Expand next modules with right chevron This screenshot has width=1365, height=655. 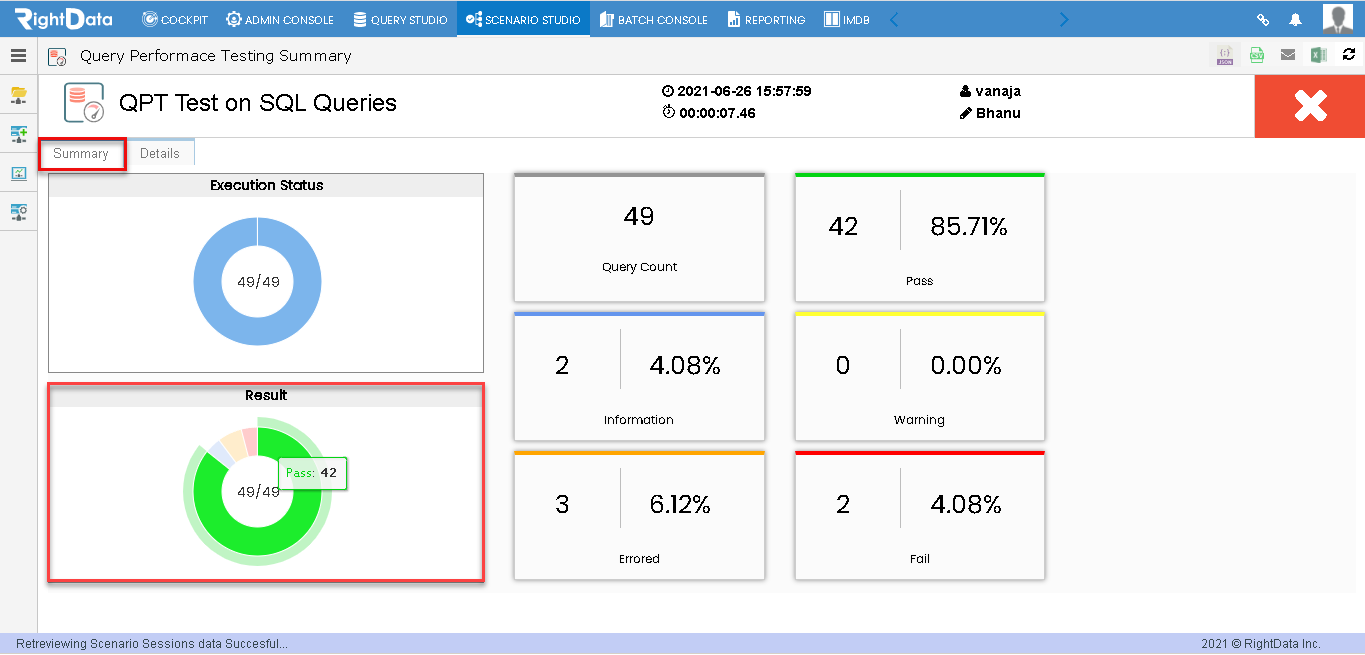pyautogui.click(x=1063, y=19)
